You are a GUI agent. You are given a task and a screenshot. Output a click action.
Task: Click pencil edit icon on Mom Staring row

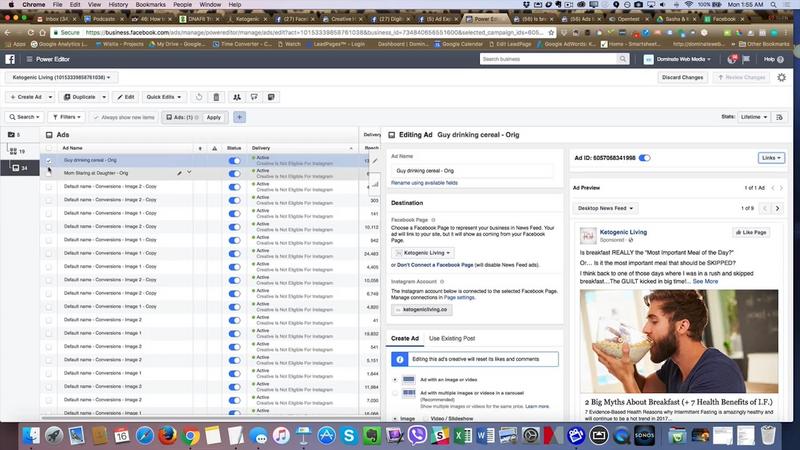click(179, 173)
